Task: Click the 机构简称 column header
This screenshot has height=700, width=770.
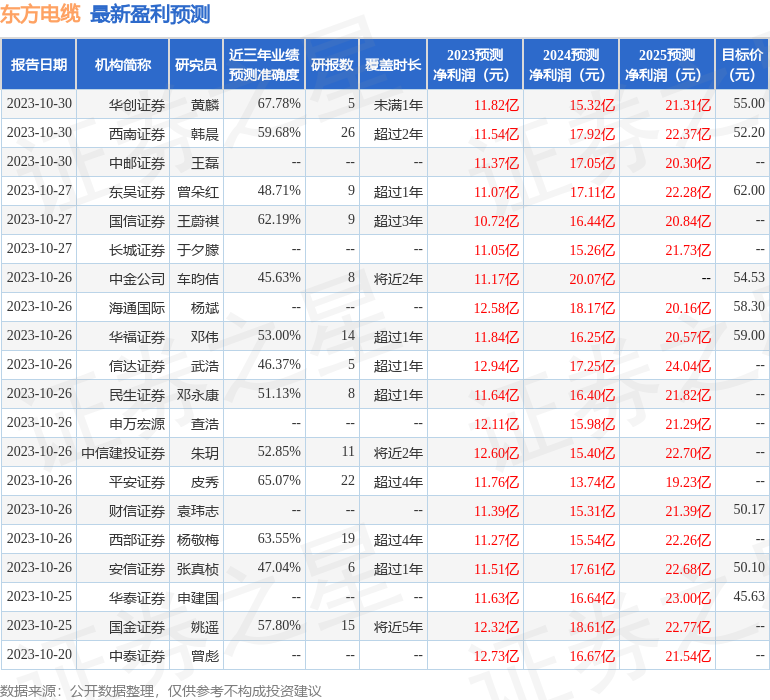Action: click(123, 64)
